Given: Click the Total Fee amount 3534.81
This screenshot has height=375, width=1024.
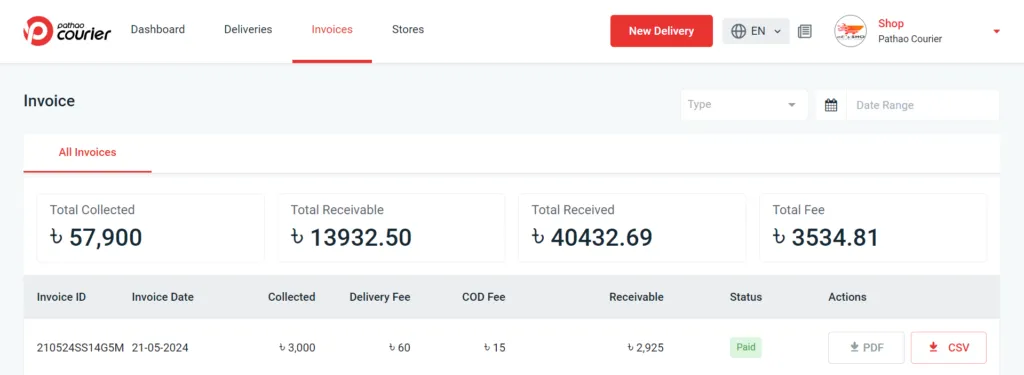Looking at the screenshot, I should [825, 238].
